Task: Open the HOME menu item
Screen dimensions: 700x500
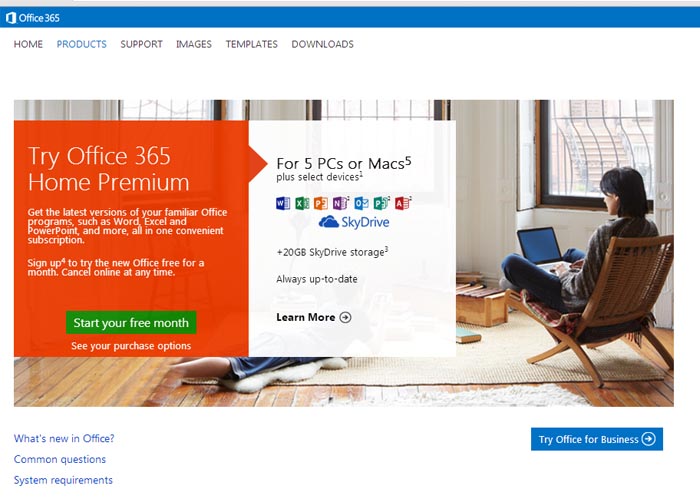Action: (28, 44)
